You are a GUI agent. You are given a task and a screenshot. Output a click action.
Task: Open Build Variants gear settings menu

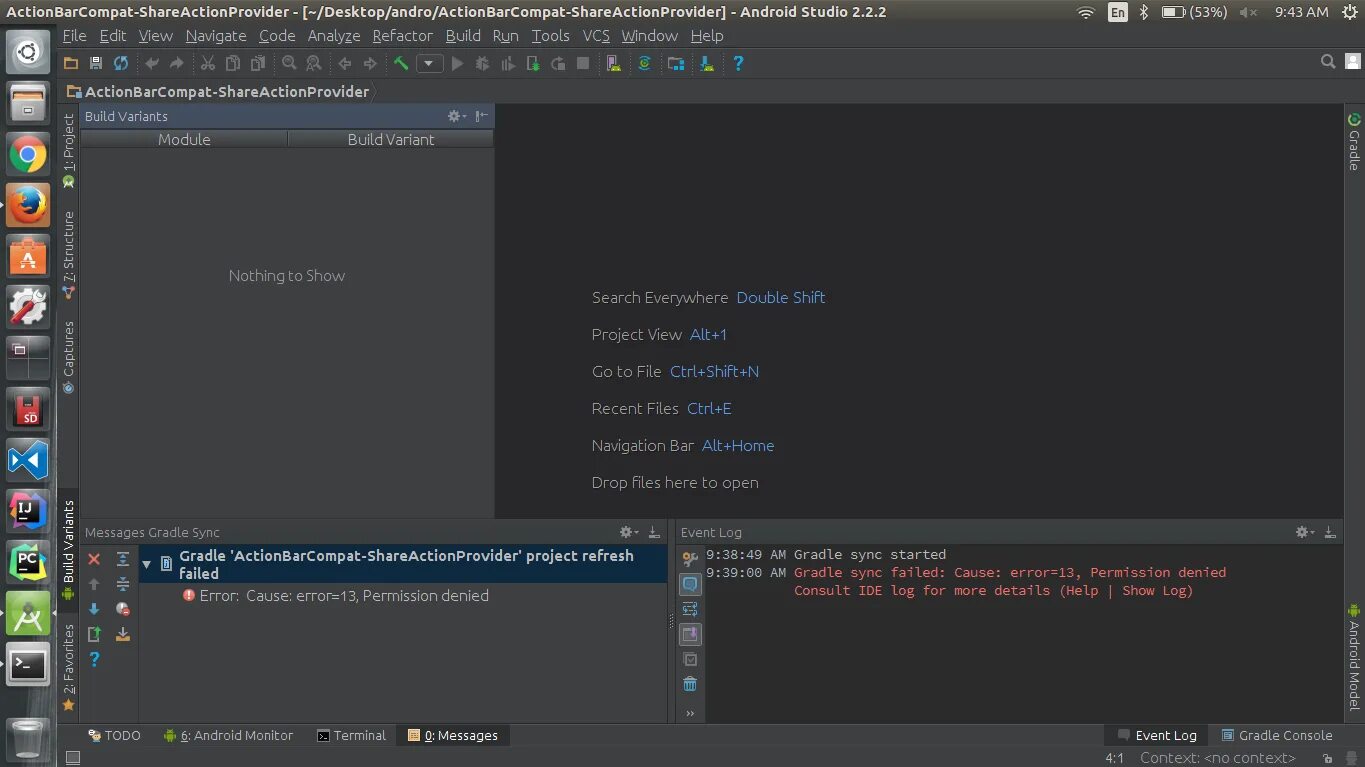pos(456,116)
